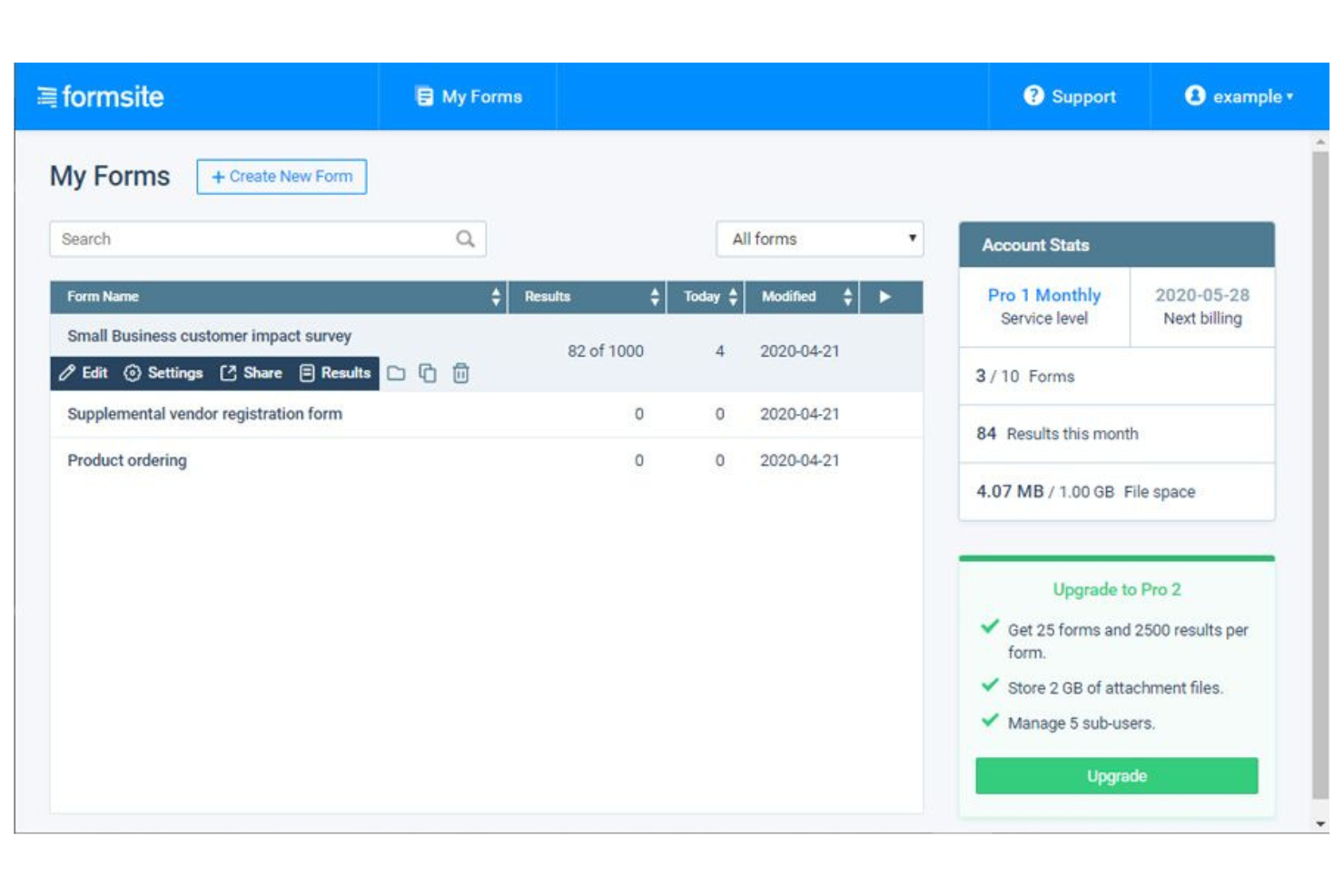This screenshot has height=896, width=1344.
Task: Click the Upgrade to Pro 2 button
Action: [1116, 775]
